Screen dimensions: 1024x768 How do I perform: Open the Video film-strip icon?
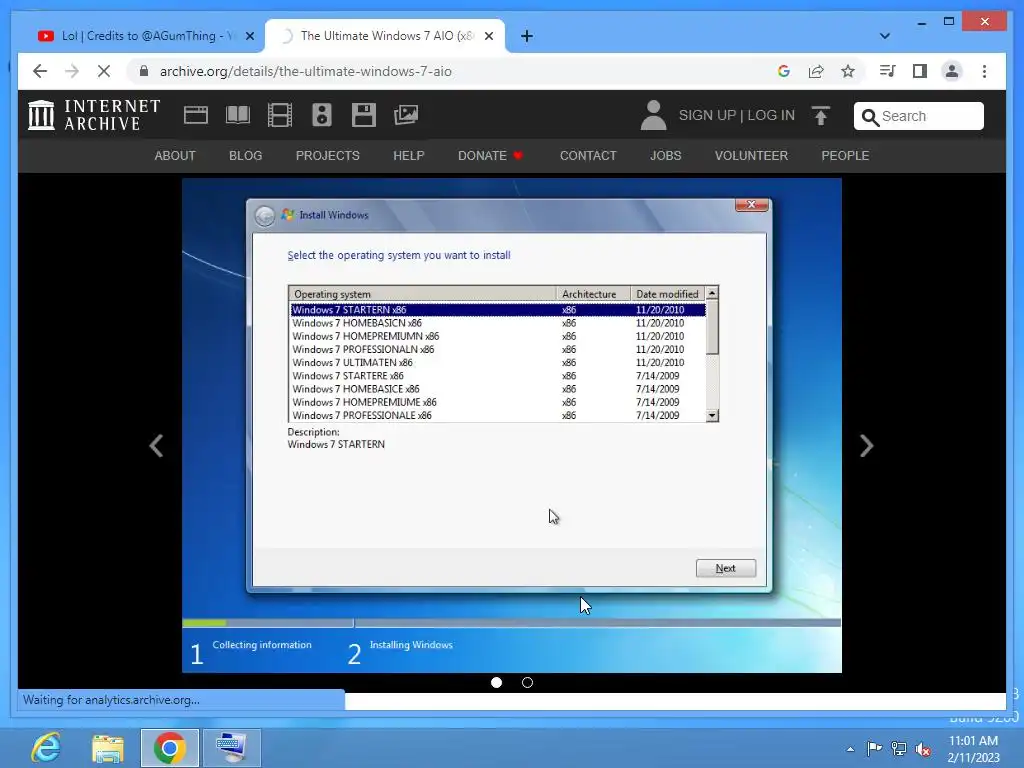pos(280,115)
